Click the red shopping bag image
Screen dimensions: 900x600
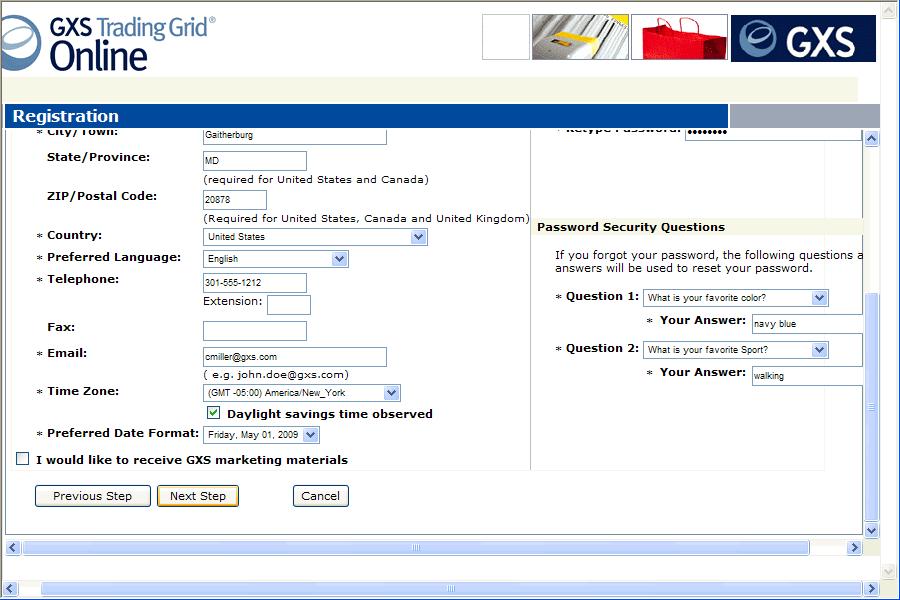coord(680,37)
